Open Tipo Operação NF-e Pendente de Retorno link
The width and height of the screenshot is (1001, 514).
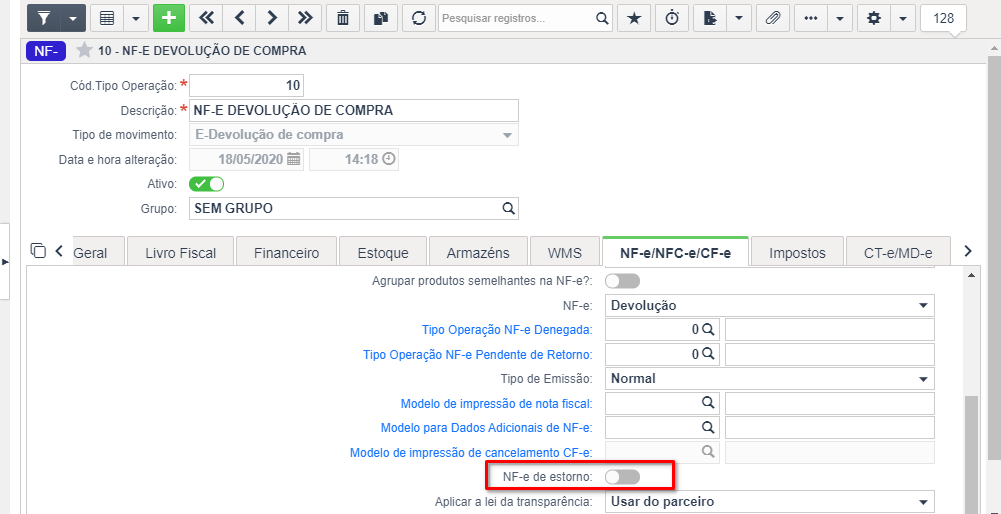(478, 354)
